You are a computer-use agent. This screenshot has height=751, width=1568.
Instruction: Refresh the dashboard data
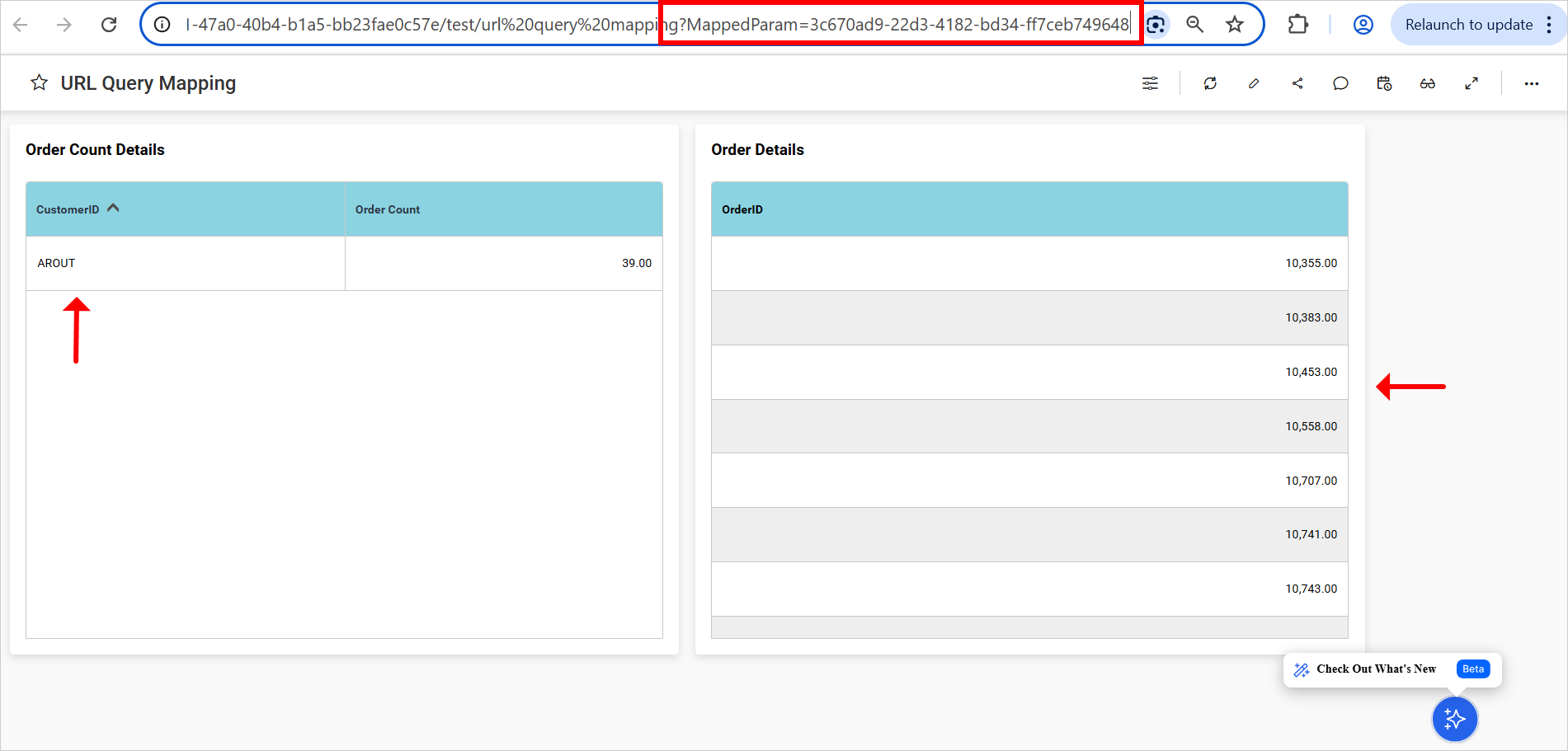[1210, 83]
